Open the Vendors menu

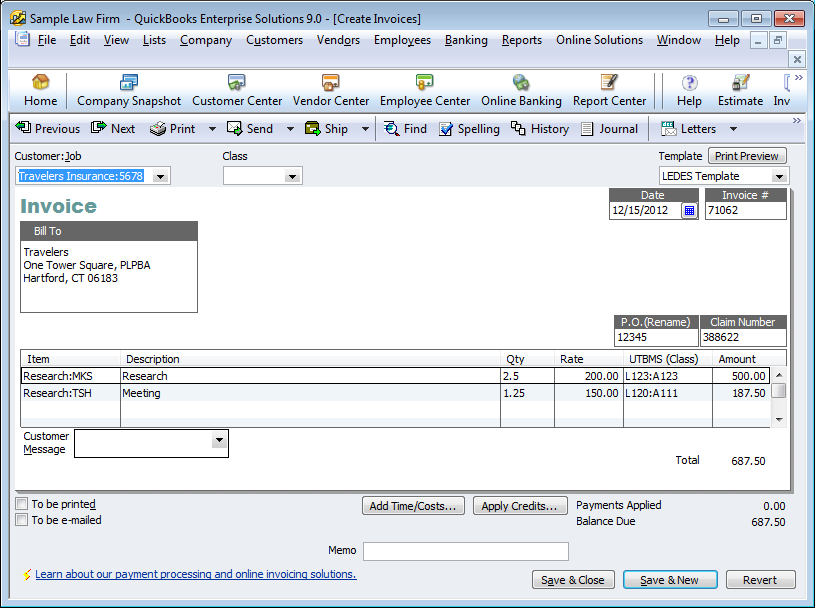point(338,40)
